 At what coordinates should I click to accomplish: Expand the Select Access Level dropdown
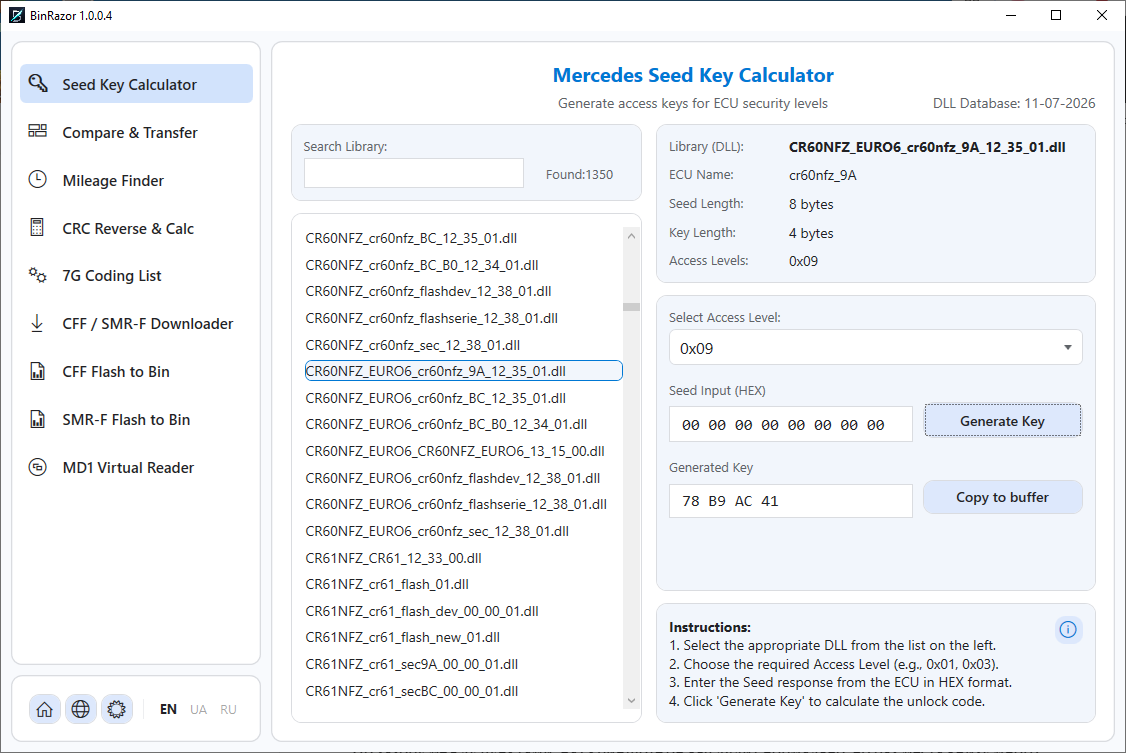(x=875, y=348)
